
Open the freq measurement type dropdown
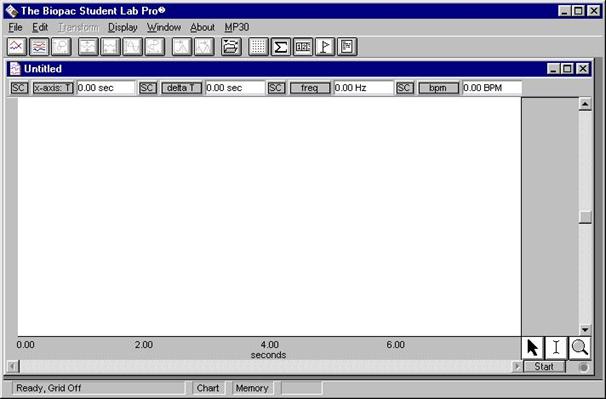coord(310,88)
